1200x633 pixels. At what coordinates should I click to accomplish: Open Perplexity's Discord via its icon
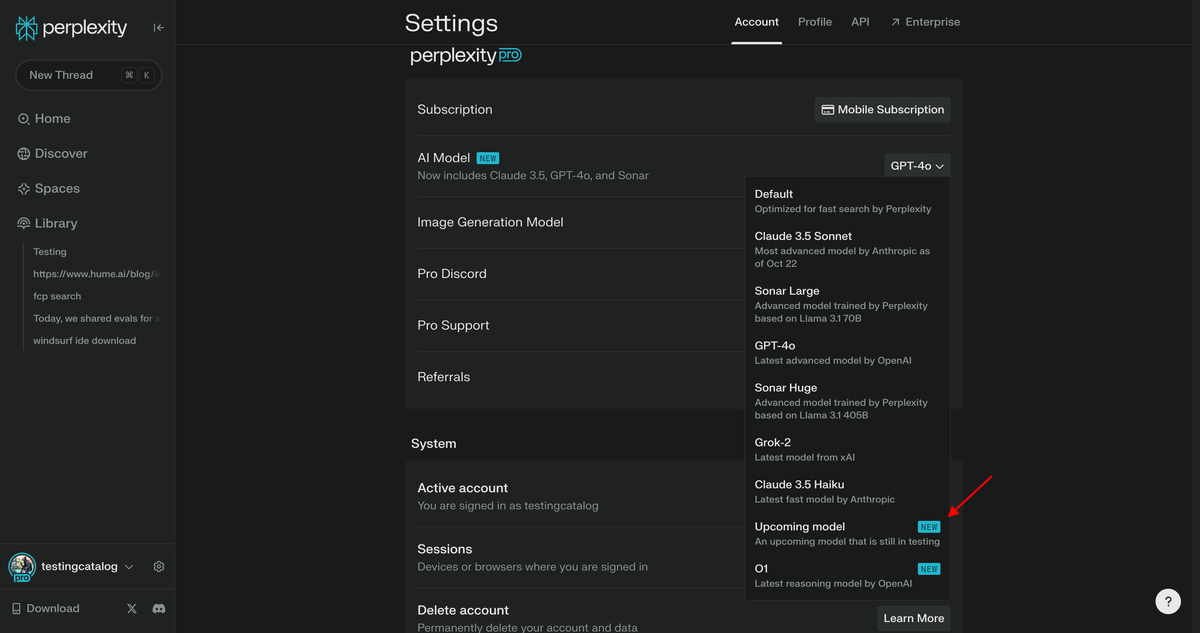click(159, 608)
